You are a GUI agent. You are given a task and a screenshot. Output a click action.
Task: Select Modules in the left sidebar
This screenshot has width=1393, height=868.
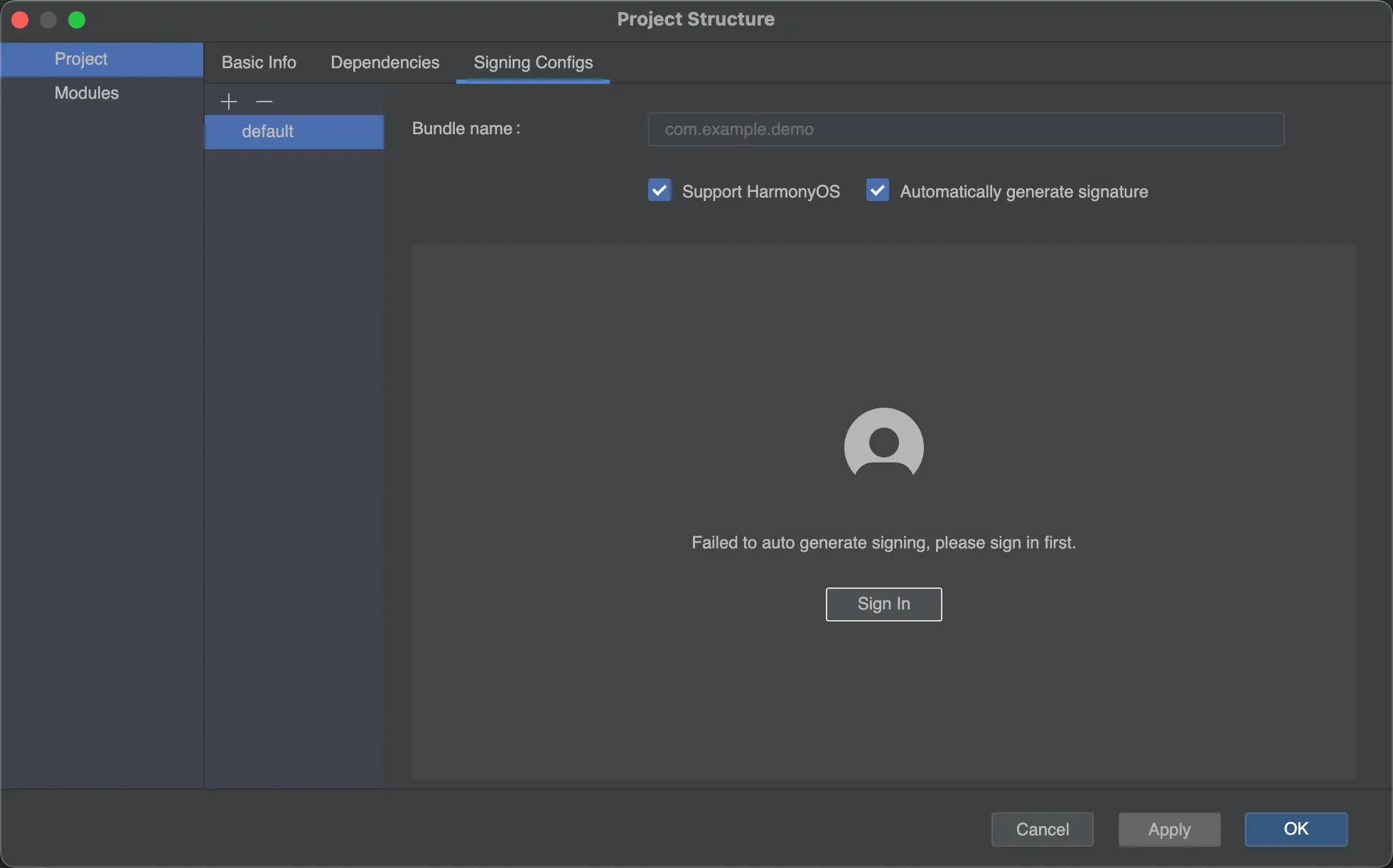pyautogui.click(x=86, y=93)
